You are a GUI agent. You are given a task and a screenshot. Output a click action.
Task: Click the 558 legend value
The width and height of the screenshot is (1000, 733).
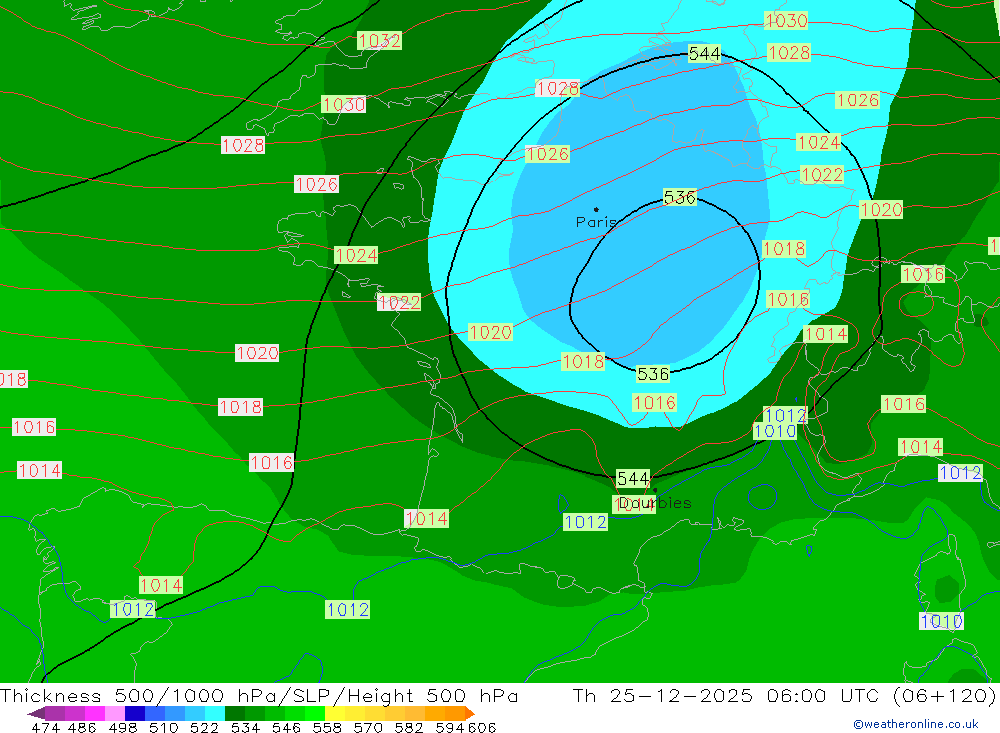327,727
